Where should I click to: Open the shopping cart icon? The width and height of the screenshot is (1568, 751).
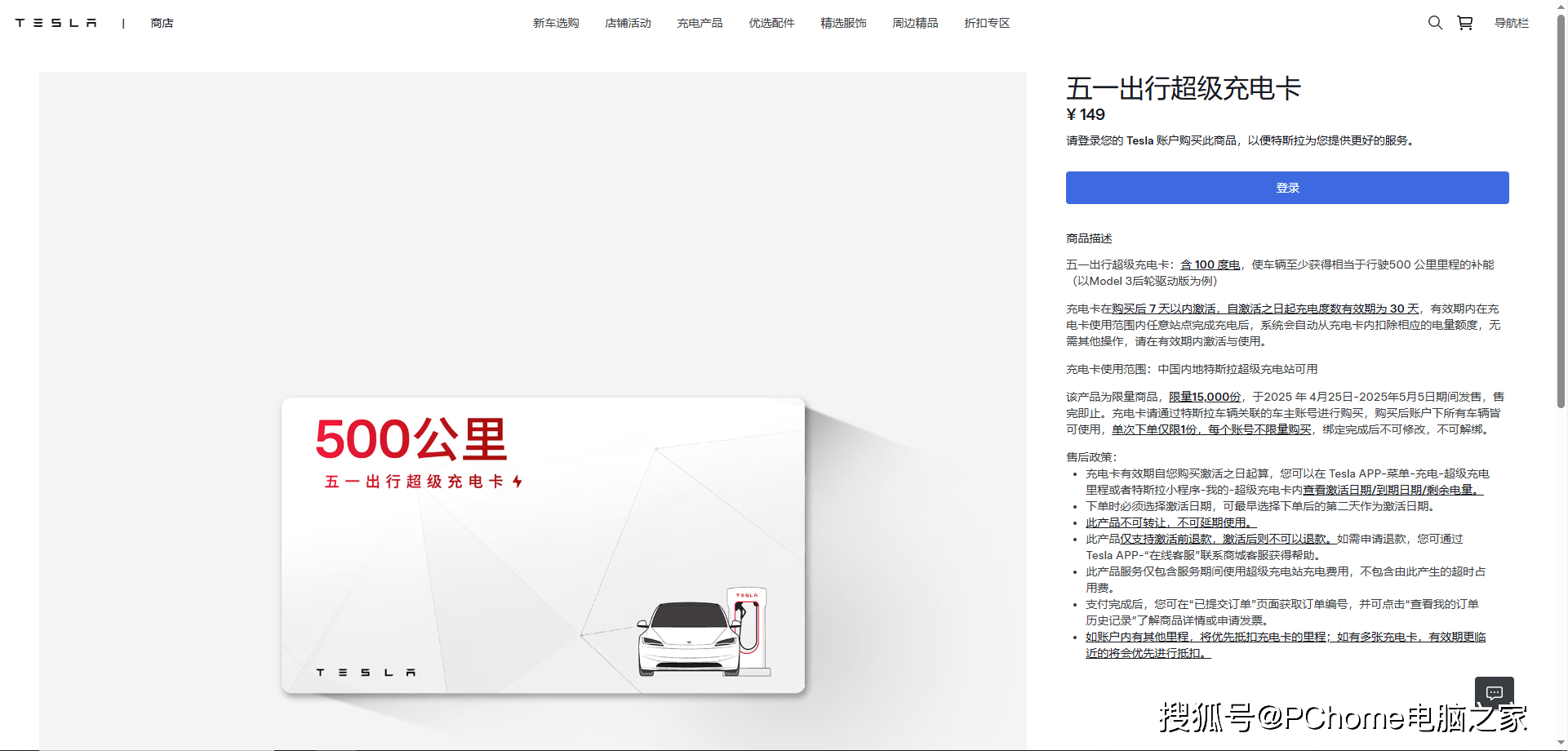pyautogui.click(x=1465, y=23)
